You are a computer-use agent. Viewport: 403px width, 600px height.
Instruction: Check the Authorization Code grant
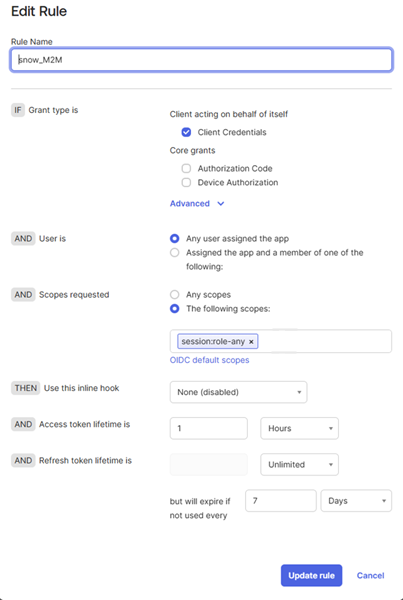point(186,168)
